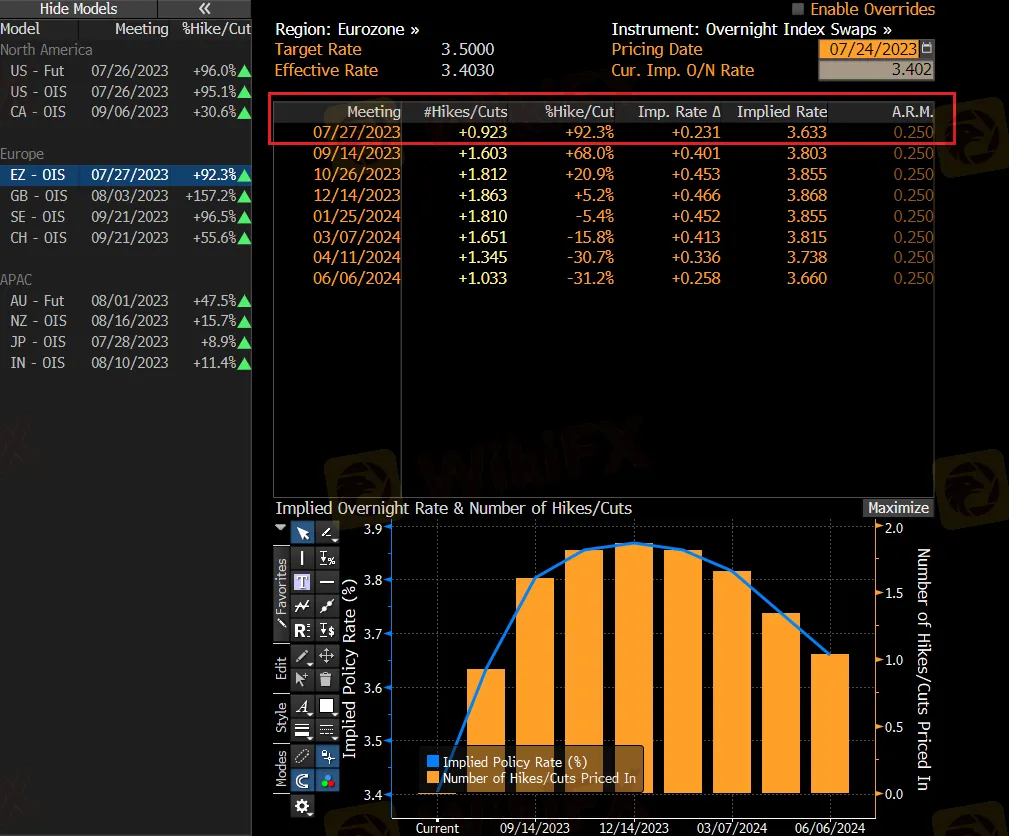Viewport: 1009px width, 836px height.
Task: Open the calendar icon beside Pricing Date
Action: coord(926,49)
